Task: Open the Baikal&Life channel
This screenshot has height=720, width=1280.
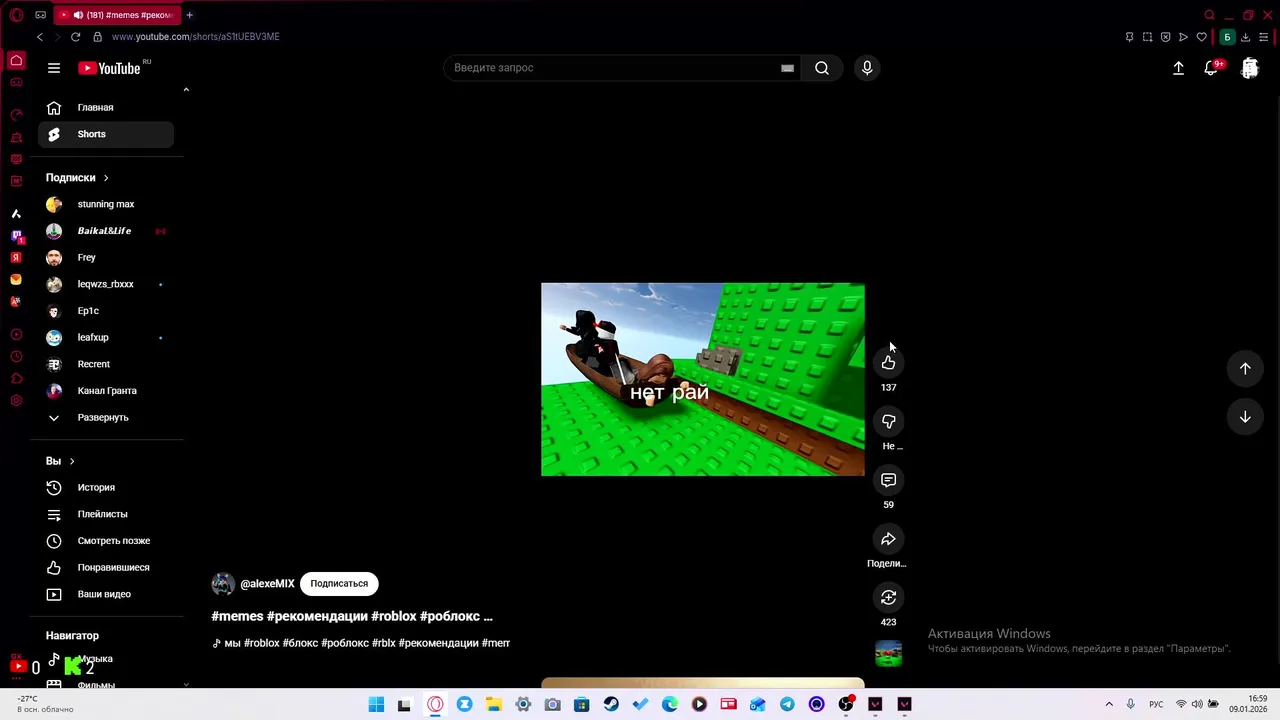Action: pos(106,231)
